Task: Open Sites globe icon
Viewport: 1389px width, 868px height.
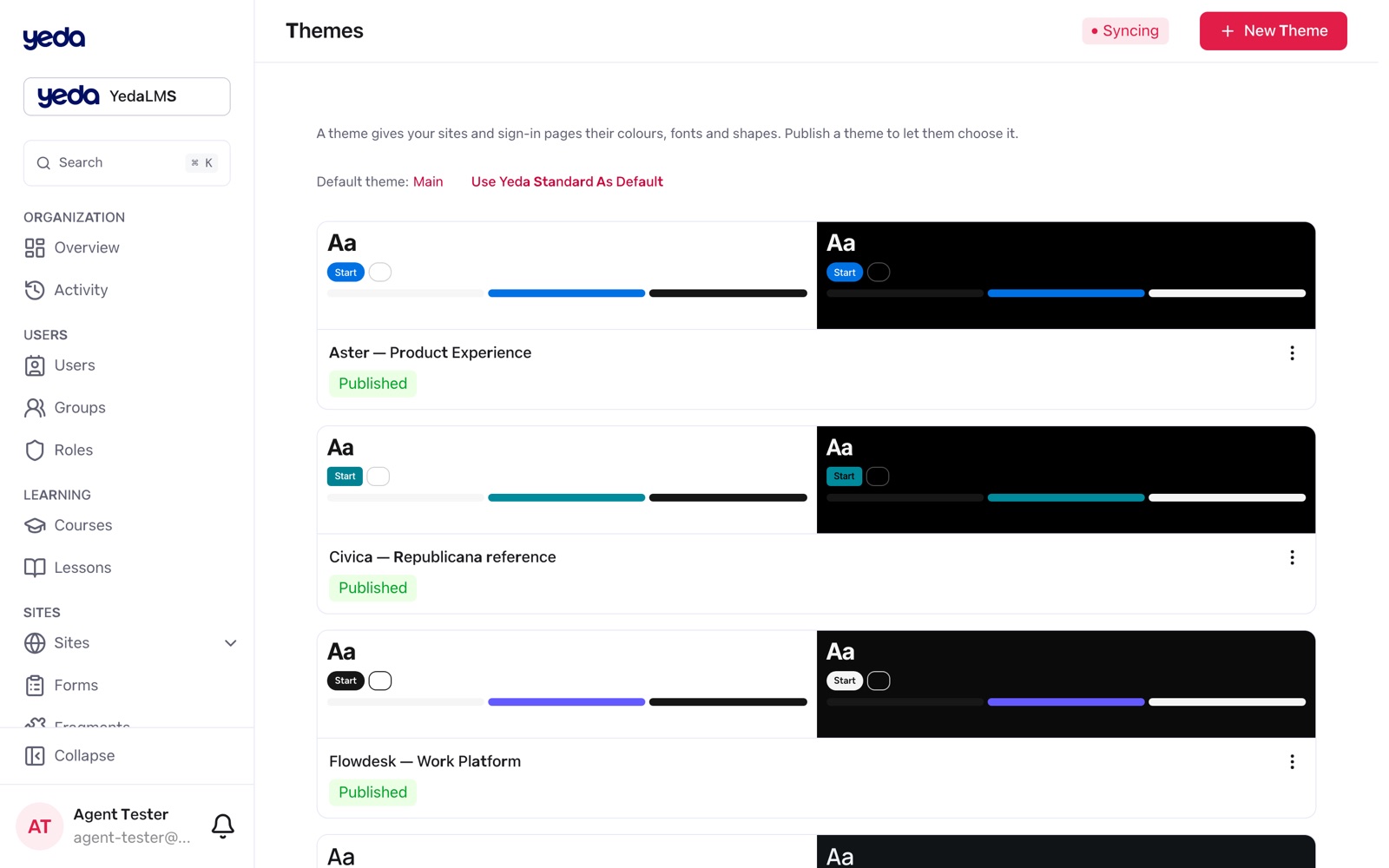Action: (x=35, y=643)
